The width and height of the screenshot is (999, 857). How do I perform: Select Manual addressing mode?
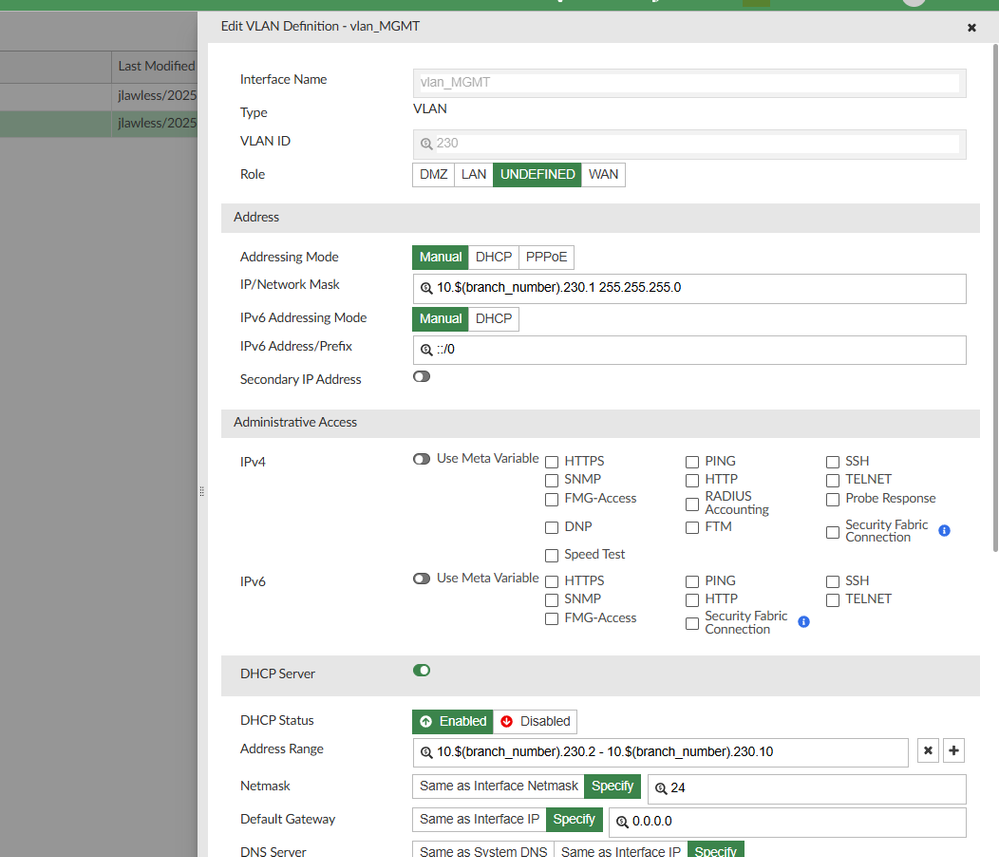pos(440,257)
